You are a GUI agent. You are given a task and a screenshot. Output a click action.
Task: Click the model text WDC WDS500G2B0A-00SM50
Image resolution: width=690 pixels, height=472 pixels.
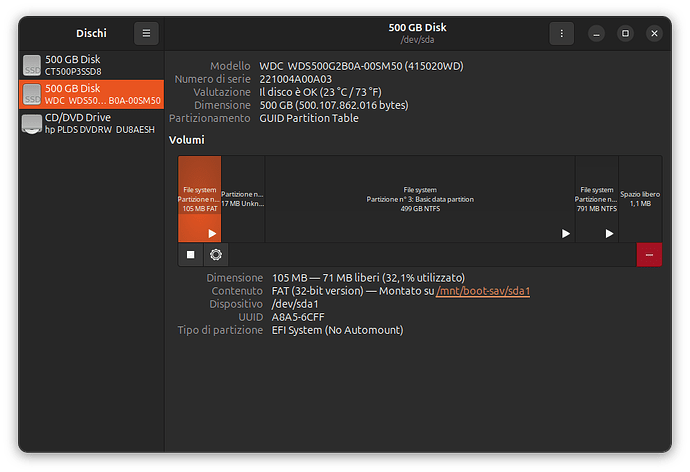(x=361, y=66)
